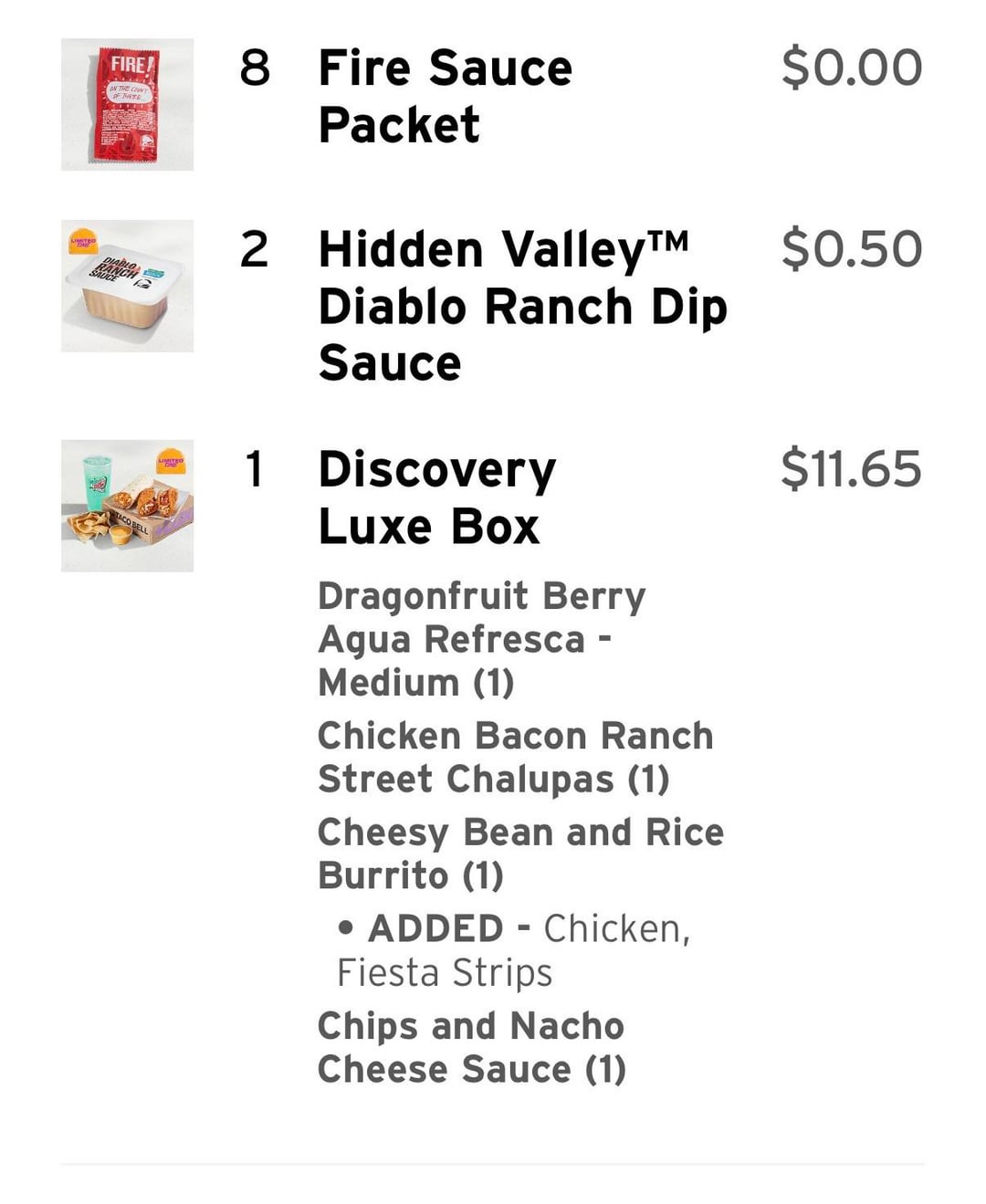Select quantity 2 for Diablo Ranch Dip

pos(255,249)
